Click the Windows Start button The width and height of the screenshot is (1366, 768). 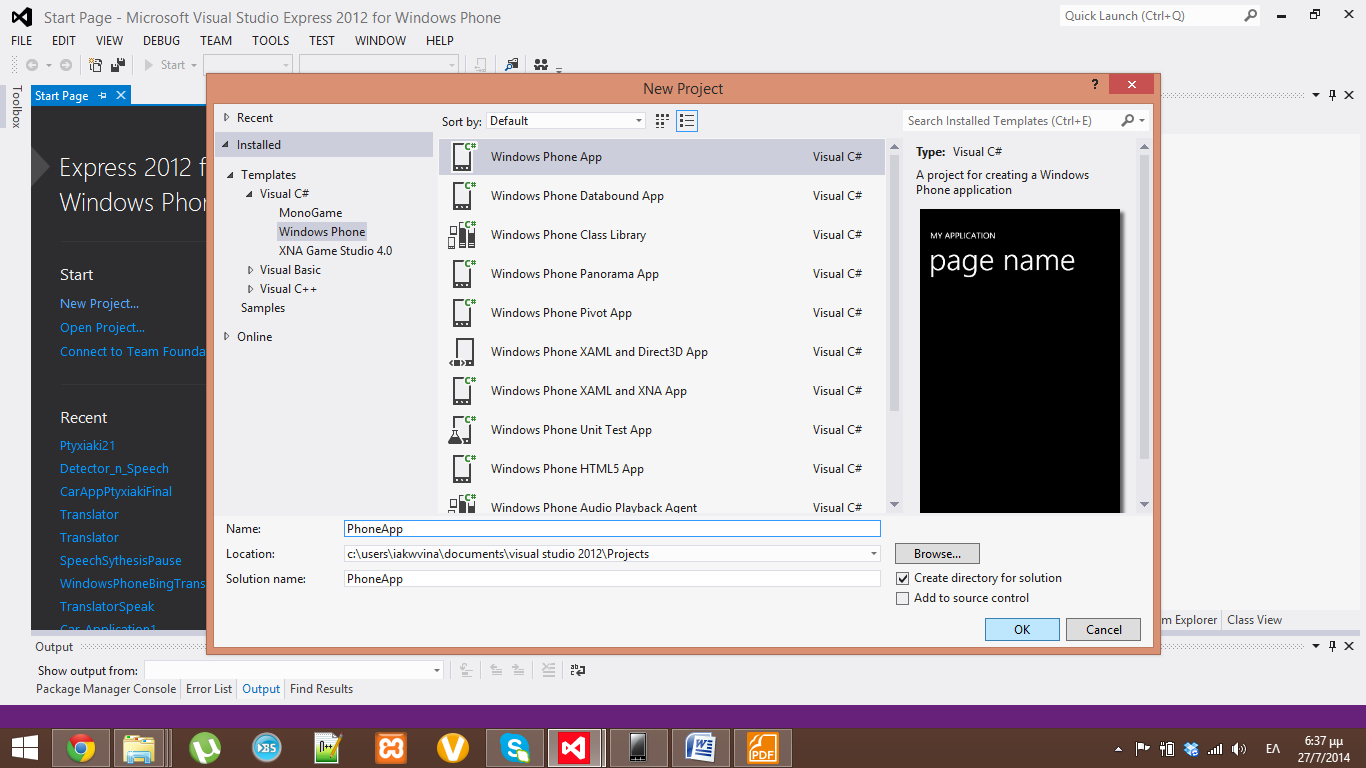[24, 748]
